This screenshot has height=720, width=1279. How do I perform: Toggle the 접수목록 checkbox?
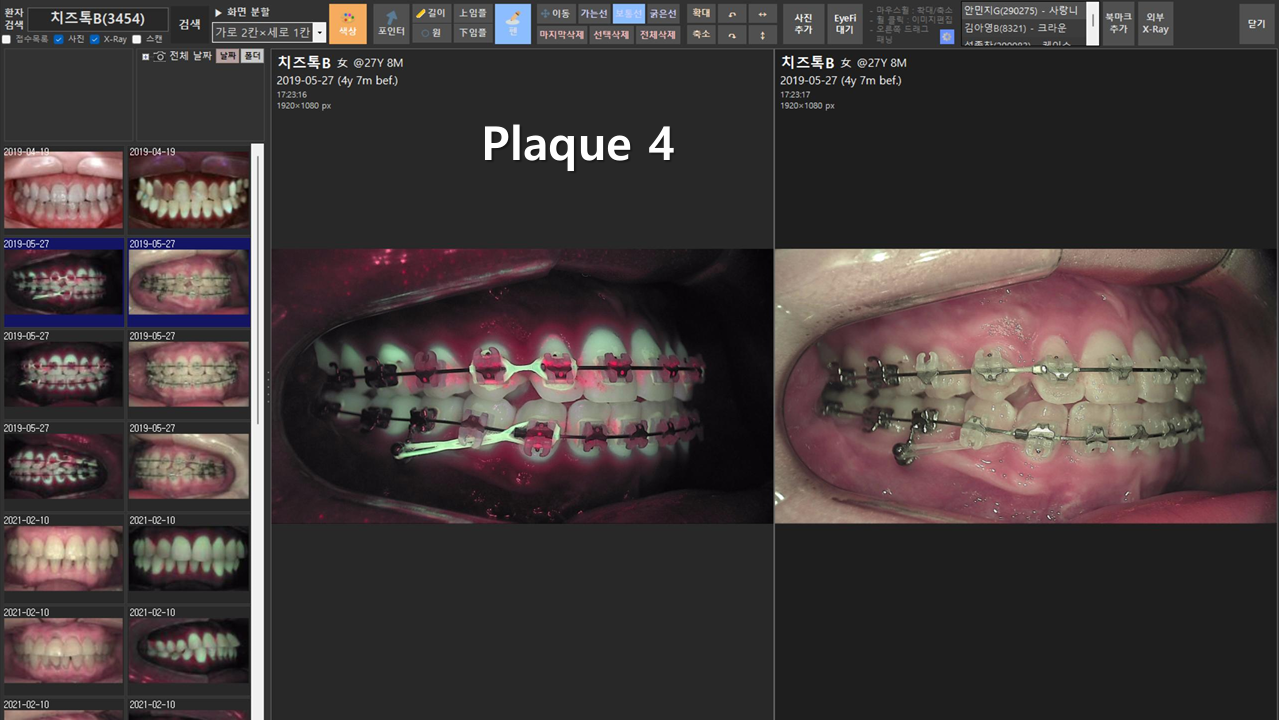point(7,39)
